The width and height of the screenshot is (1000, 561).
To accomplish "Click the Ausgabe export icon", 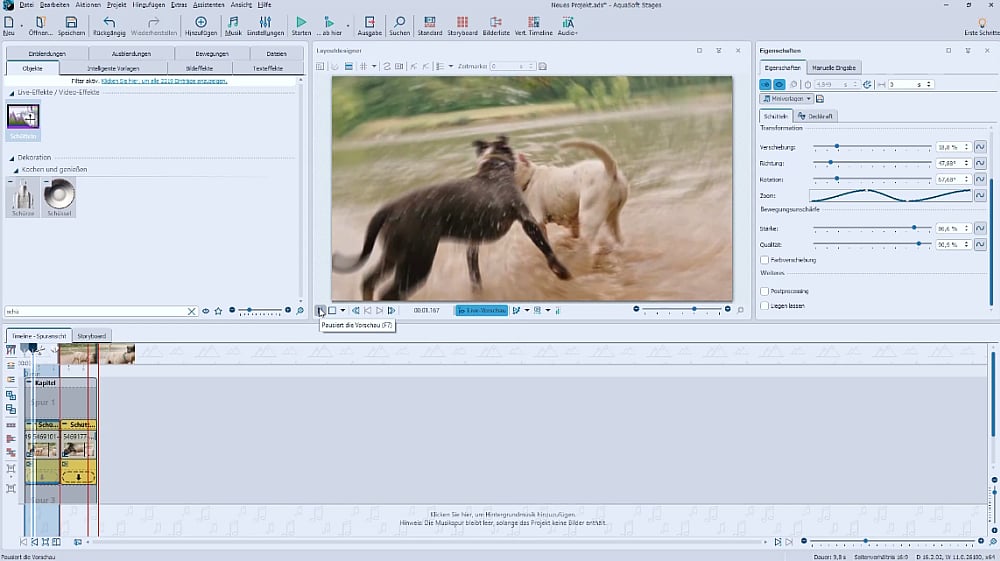I will [369, 22].
